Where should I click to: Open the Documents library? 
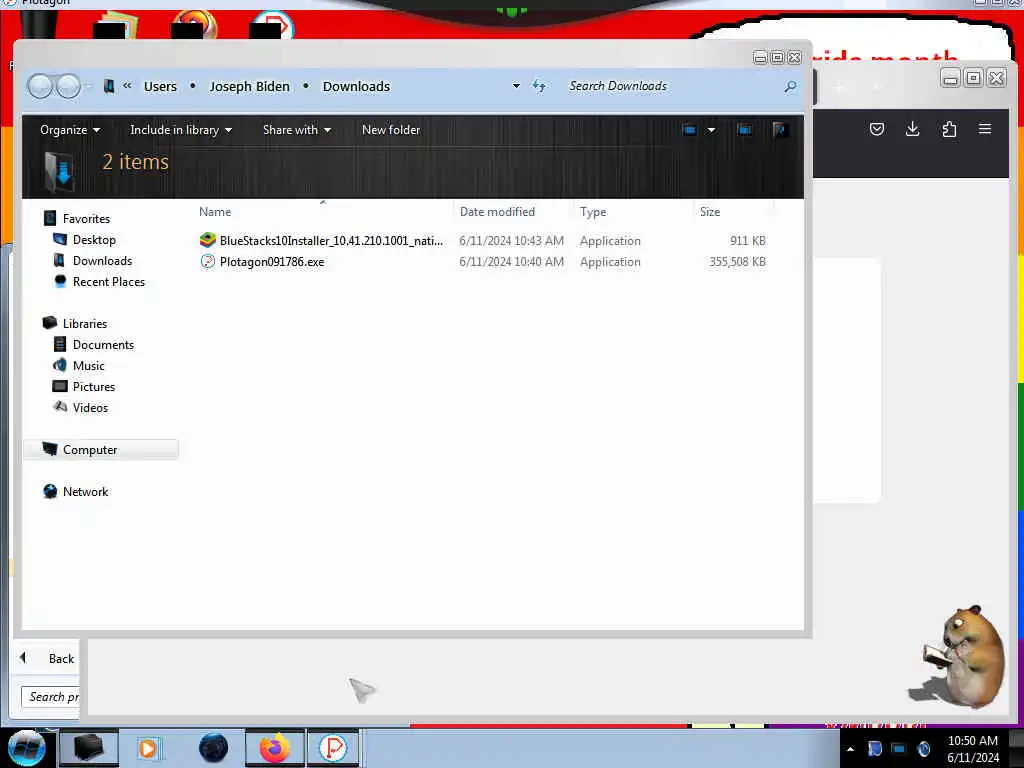pyautogui.click(x=103, y=344)
